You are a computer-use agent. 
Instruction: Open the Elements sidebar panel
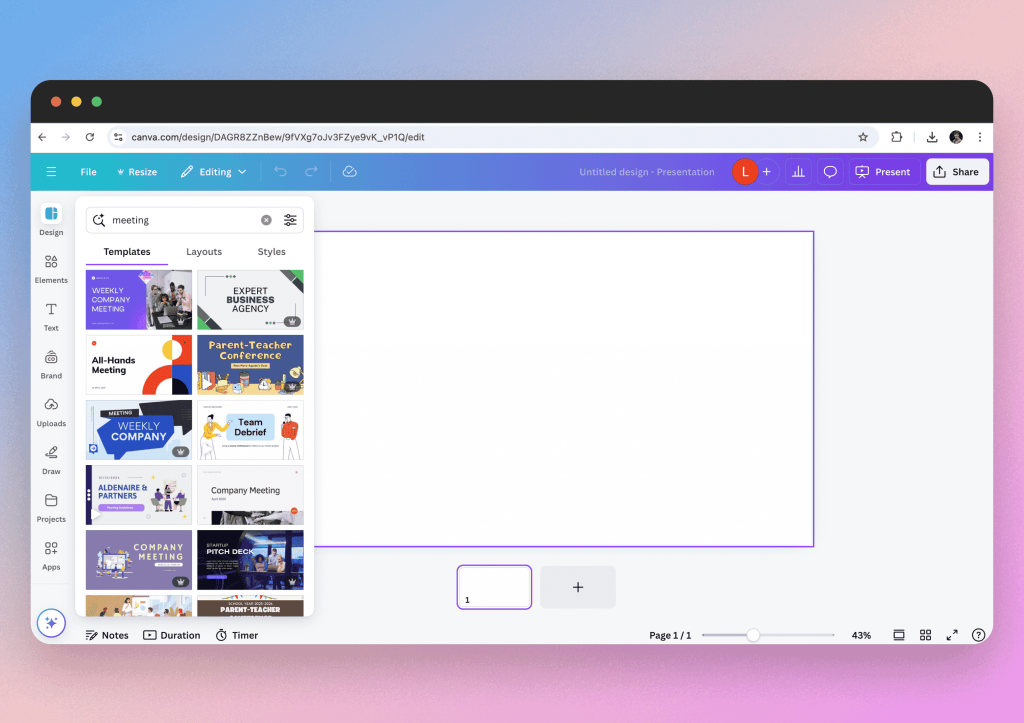[51, 269]
